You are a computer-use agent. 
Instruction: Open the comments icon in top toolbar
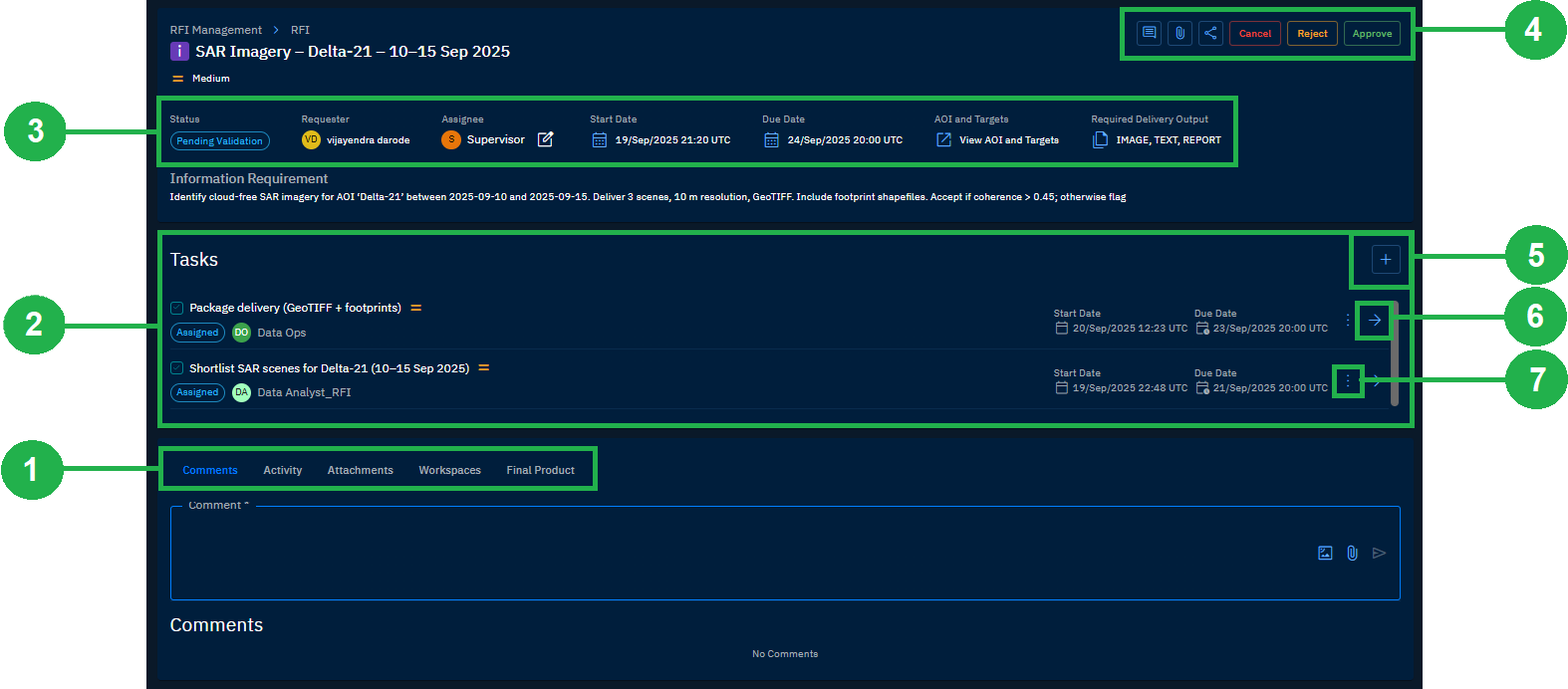tap(1149, 33)
